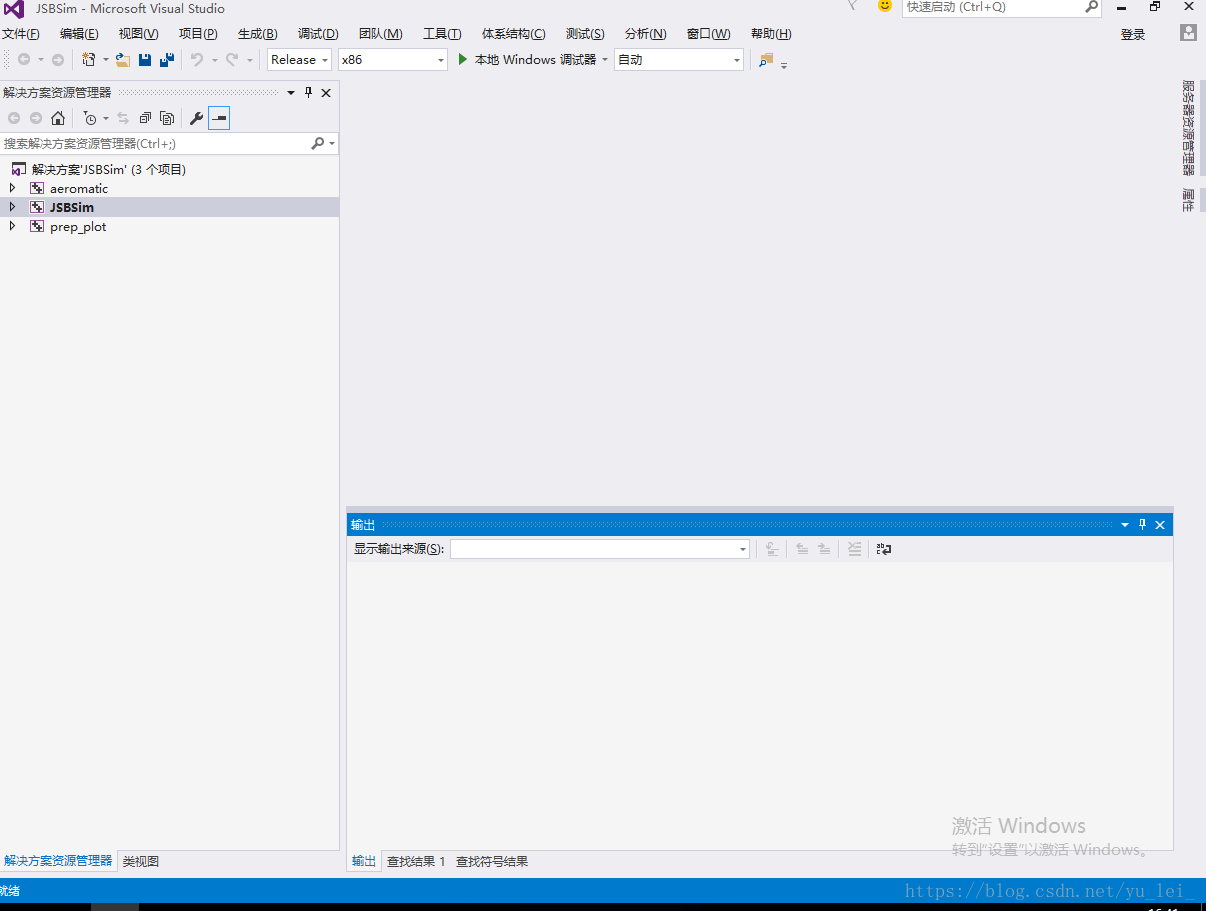
Task: Open the 团队(M) menu
Action: [380, 34]
